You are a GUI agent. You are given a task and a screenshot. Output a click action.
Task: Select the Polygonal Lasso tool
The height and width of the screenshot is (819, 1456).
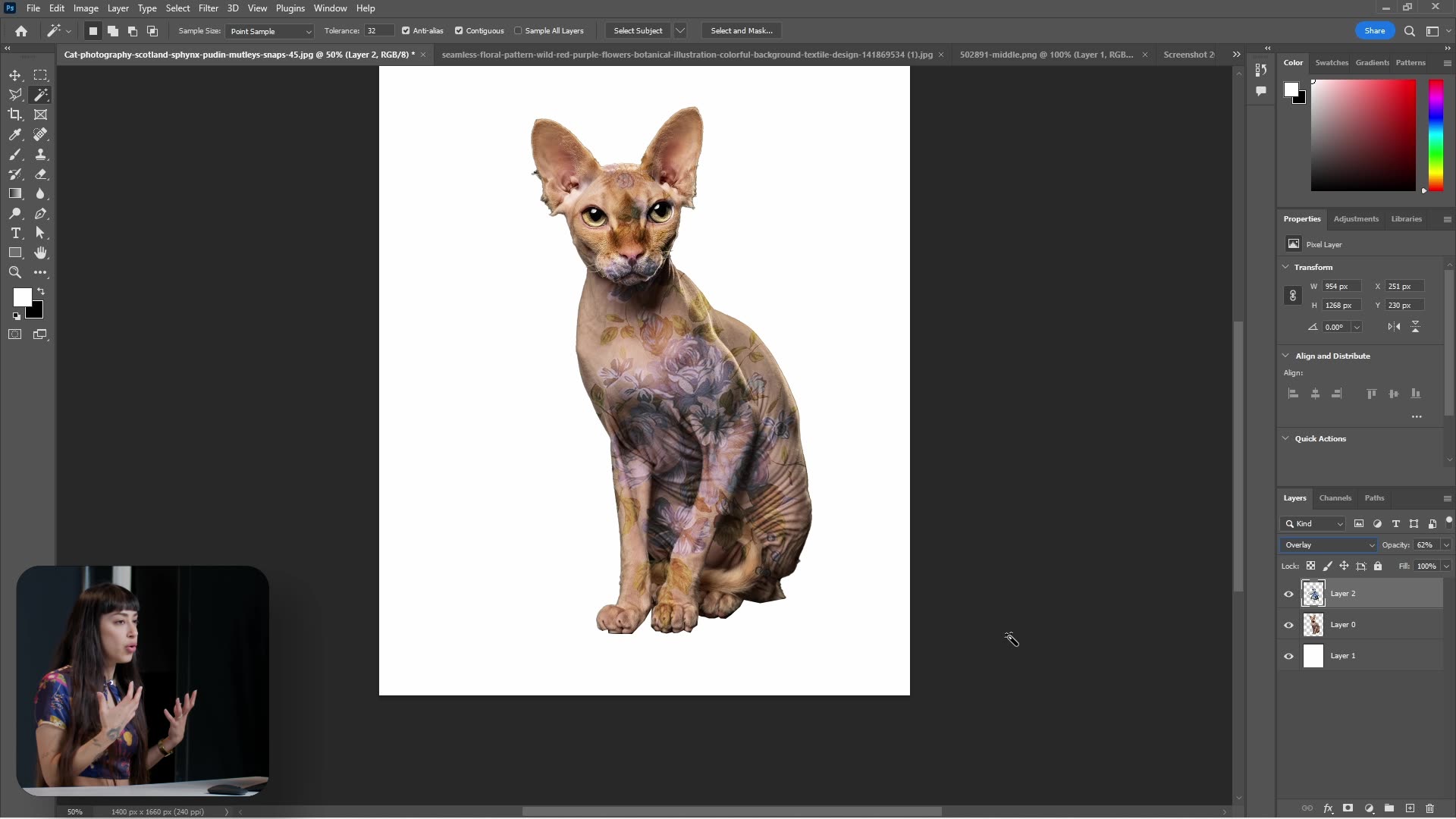pyautogui.click(x=15, y=95)
